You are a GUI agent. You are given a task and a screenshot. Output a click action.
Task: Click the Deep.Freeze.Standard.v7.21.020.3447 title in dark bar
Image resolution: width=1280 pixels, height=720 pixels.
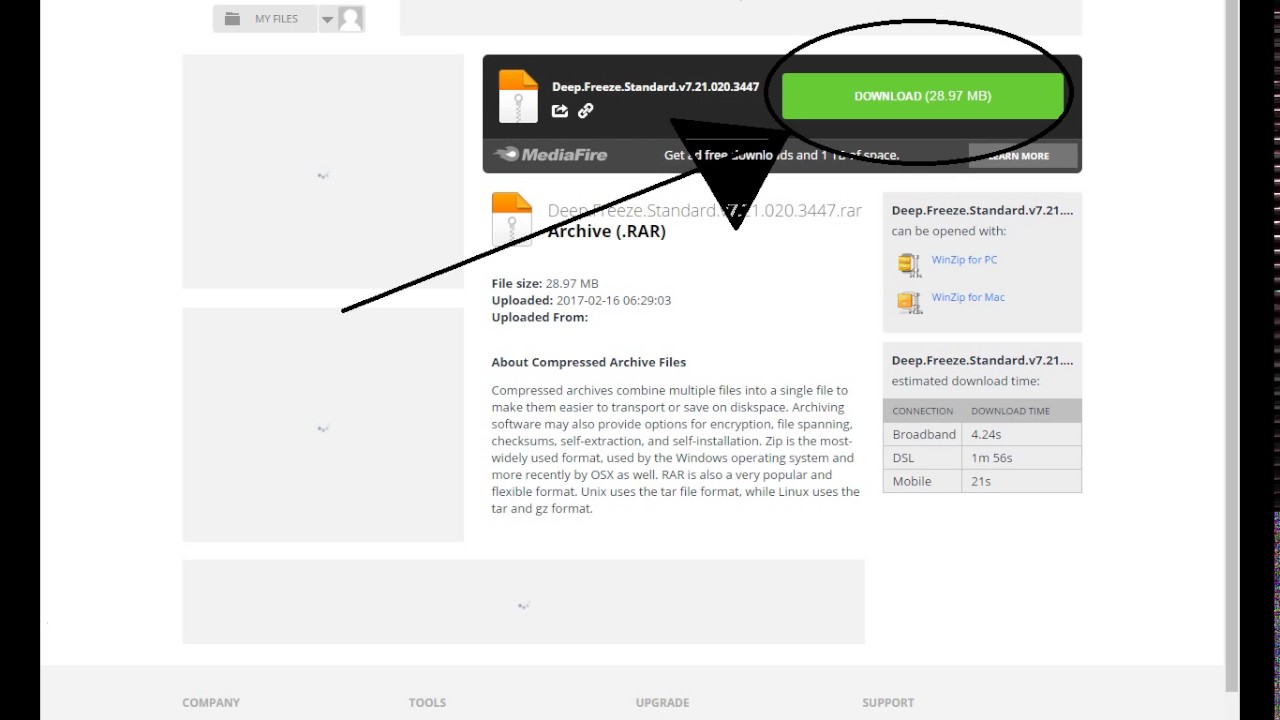tap(655, 87)
